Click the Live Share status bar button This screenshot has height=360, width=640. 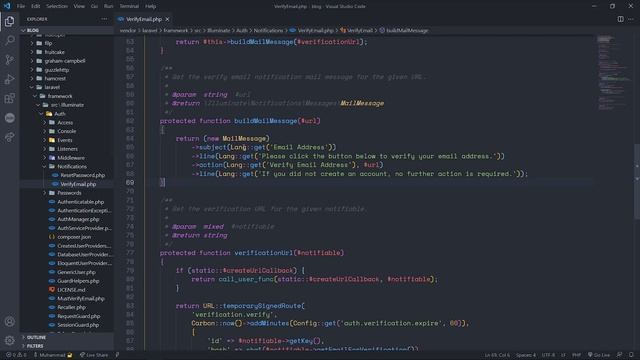(x=94, y=355)
